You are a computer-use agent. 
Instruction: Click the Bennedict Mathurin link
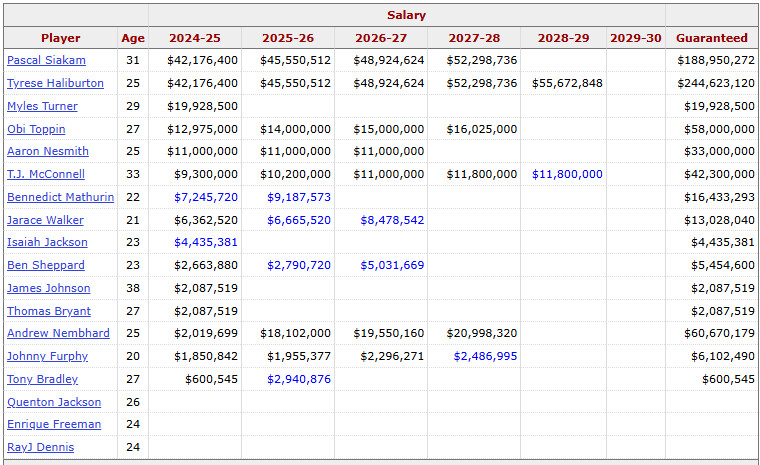coord(61,197)
